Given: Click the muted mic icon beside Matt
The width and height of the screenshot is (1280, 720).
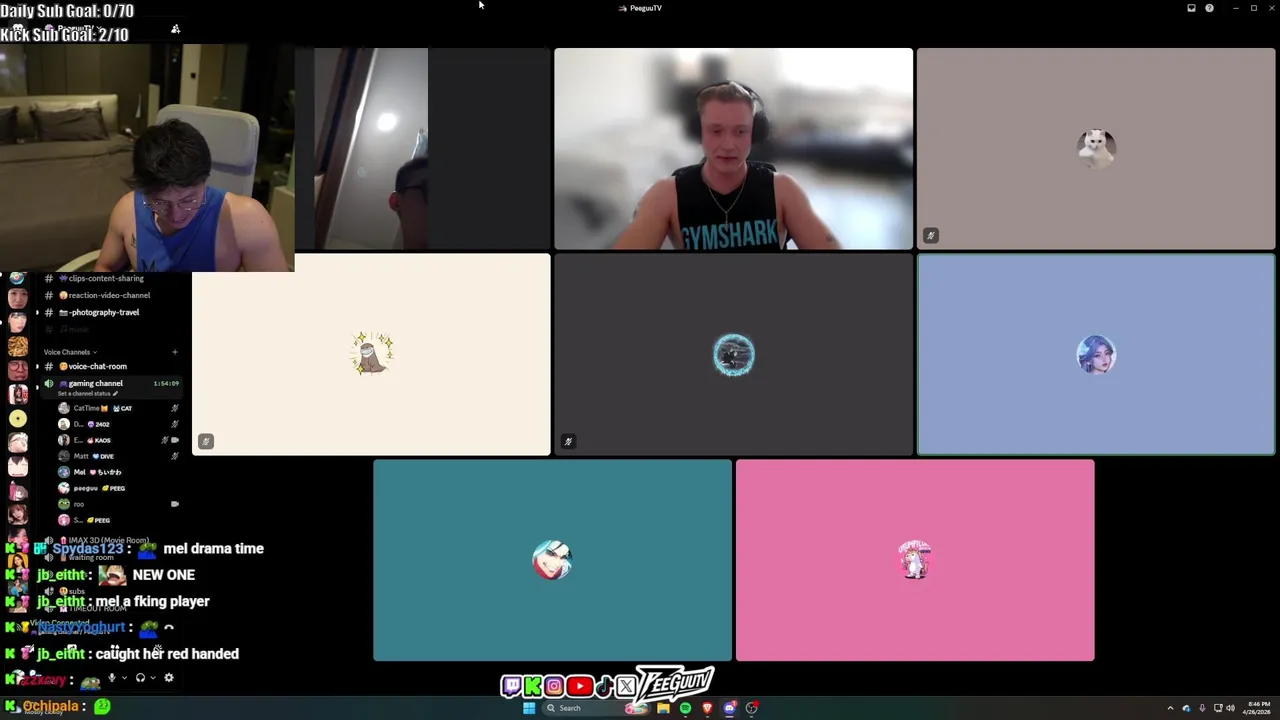Looking at the screenshot, I should pos(175,456).
